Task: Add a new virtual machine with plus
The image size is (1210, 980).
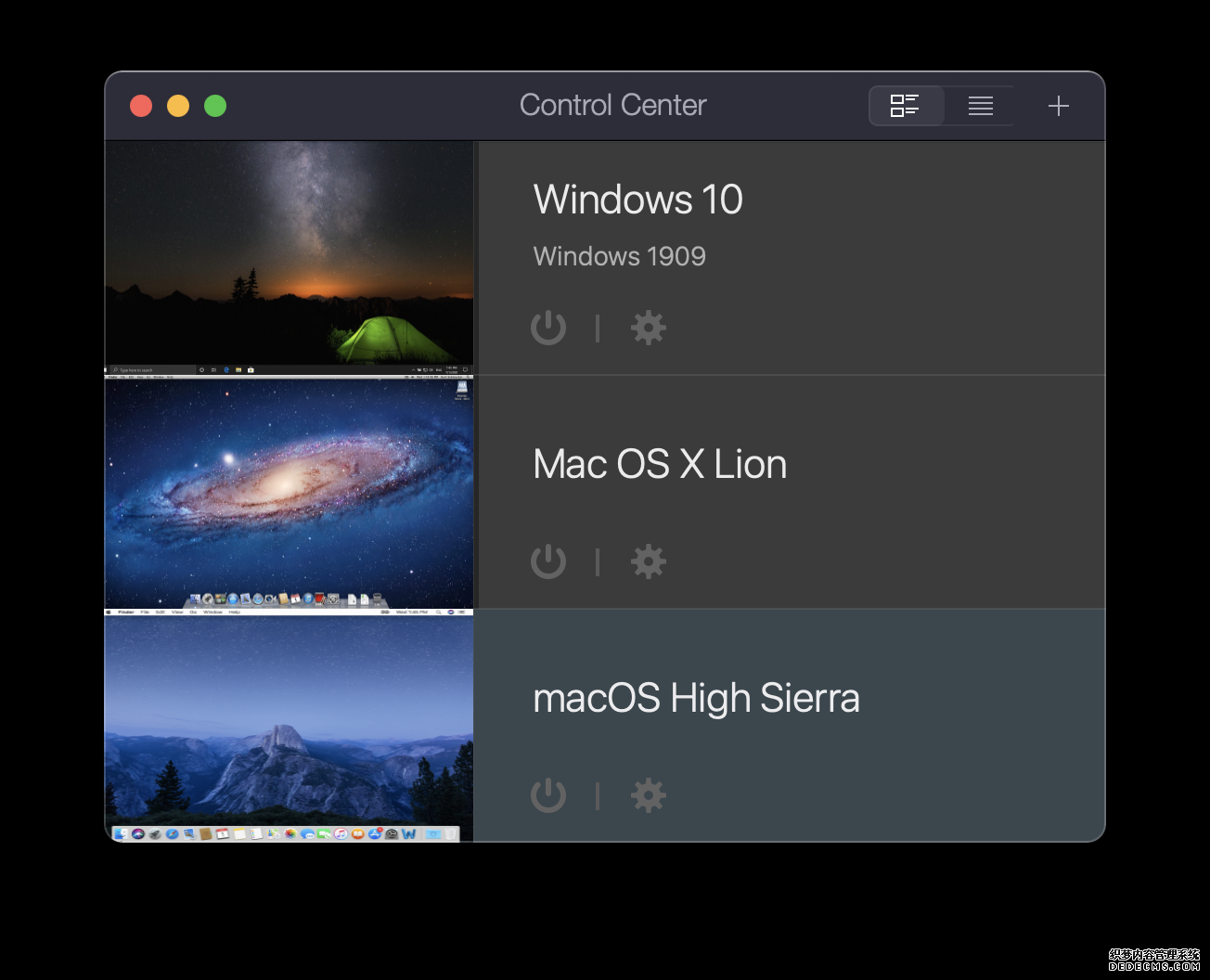Action: click(x=1059, y=106)
